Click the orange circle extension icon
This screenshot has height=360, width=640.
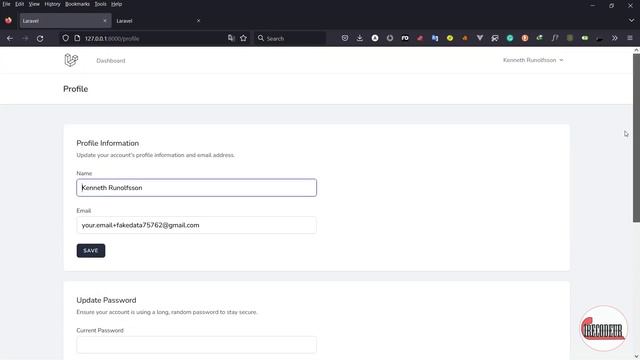pos(525,38)
